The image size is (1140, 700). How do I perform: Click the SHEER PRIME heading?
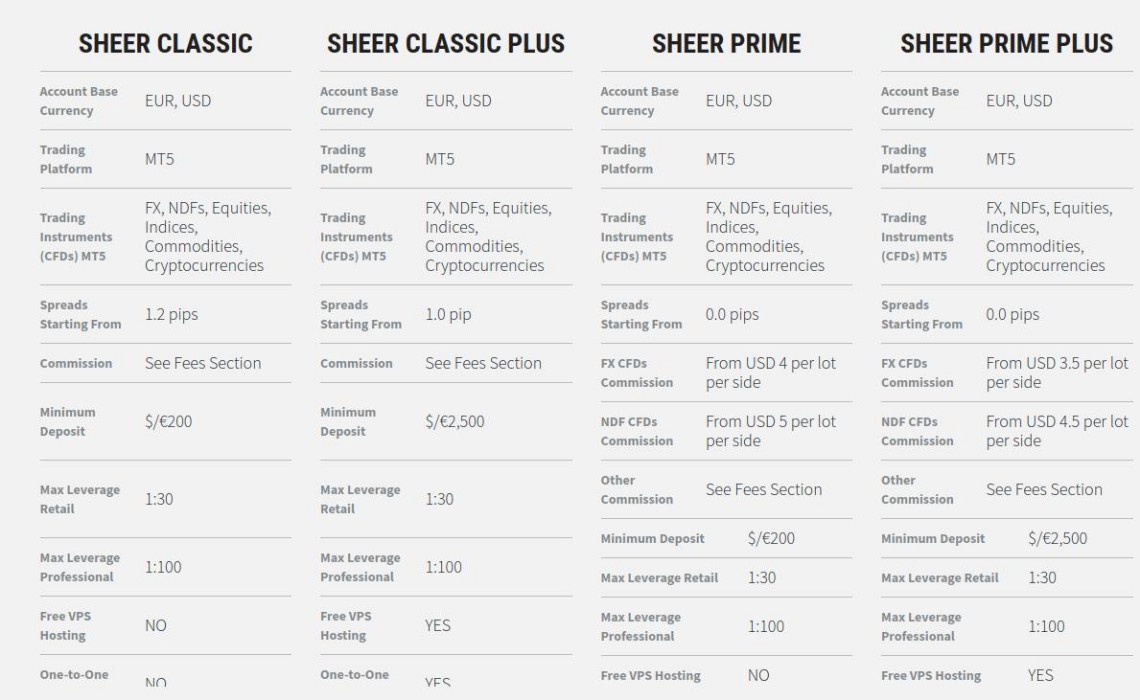tap(726, 44)
